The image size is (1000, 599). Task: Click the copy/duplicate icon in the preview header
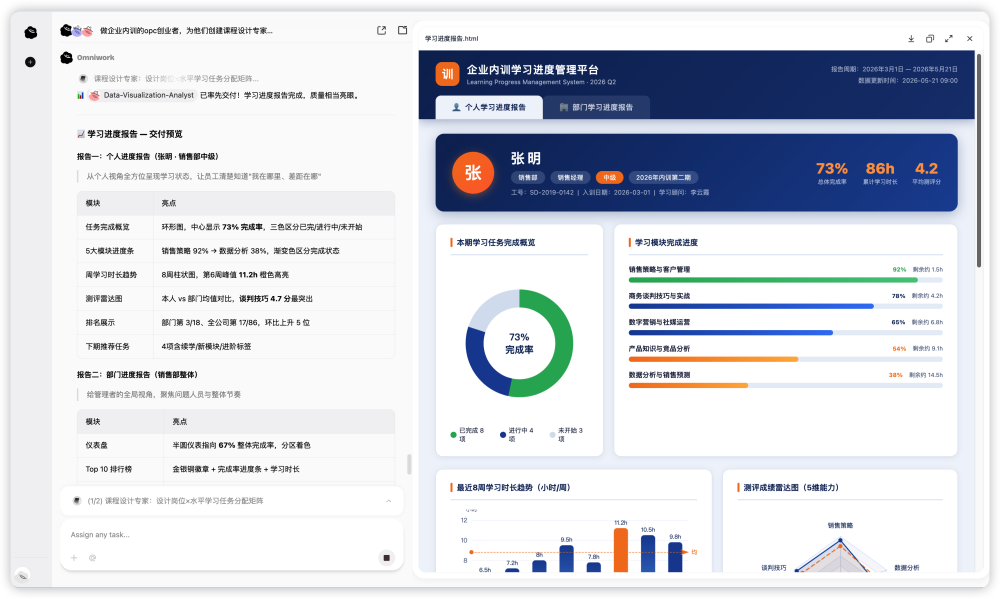[x=930, y=39]
